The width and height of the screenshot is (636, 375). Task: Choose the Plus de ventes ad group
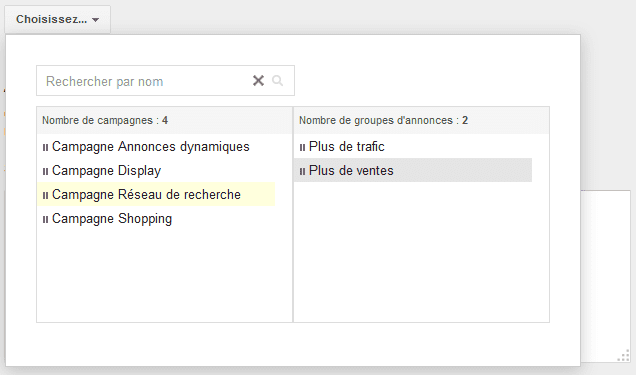tap(413, 170)
